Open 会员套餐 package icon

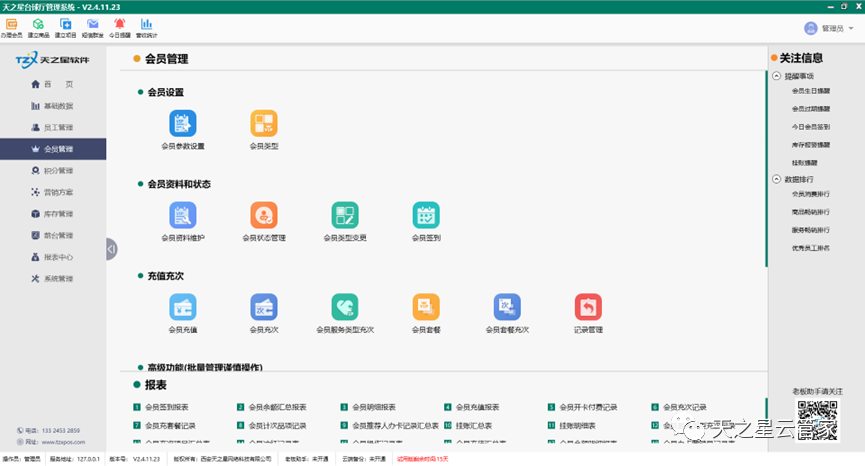tap(426, 307)
